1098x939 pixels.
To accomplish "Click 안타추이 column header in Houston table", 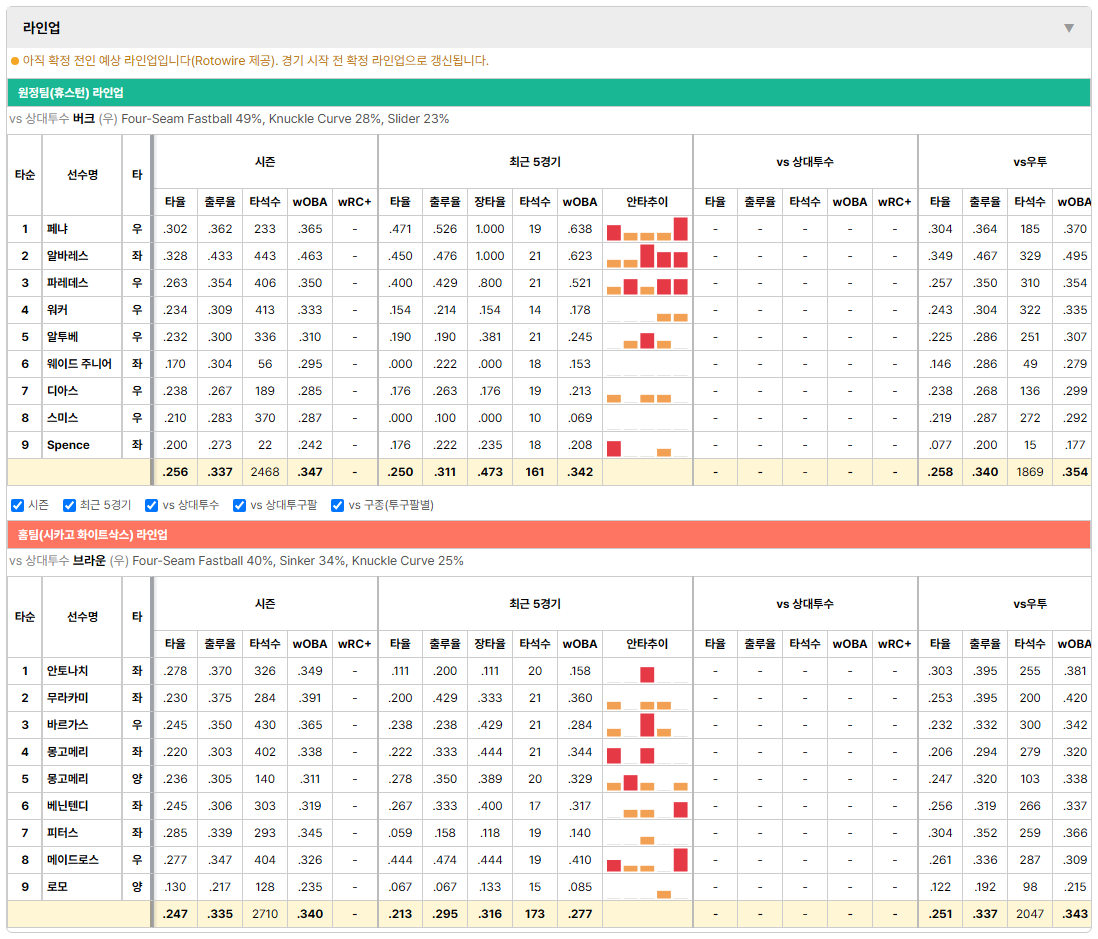I will click(x=647, y=202).
